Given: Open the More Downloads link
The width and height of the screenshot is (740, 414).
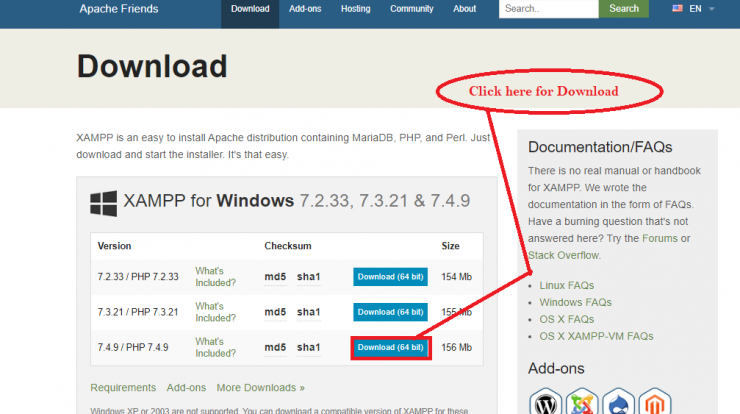Looking at the screenshot, I should [x=261, y=388].
